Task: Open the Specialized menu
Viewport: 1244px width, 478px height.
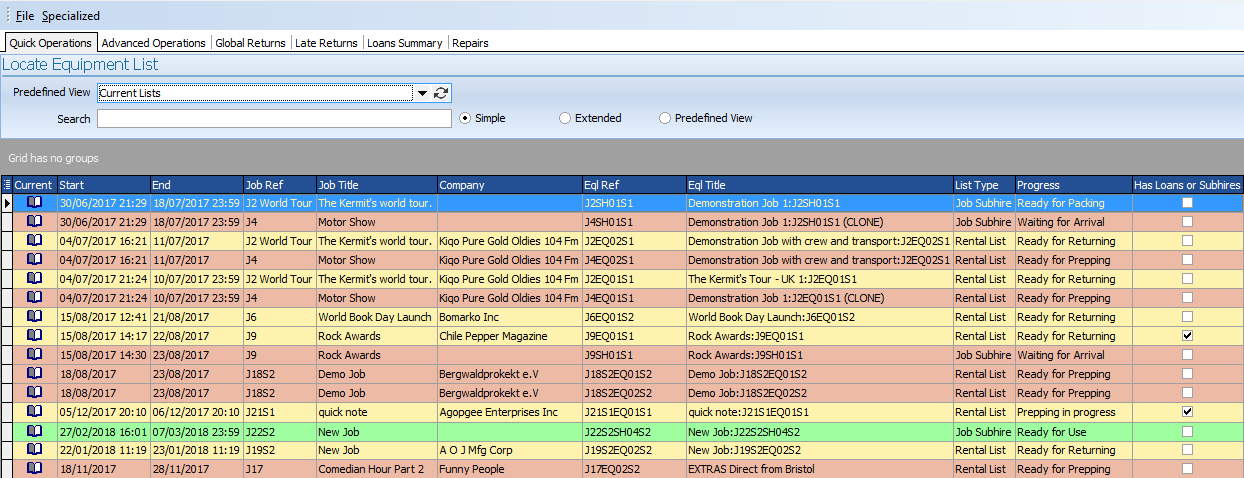Action: point(71,16)
